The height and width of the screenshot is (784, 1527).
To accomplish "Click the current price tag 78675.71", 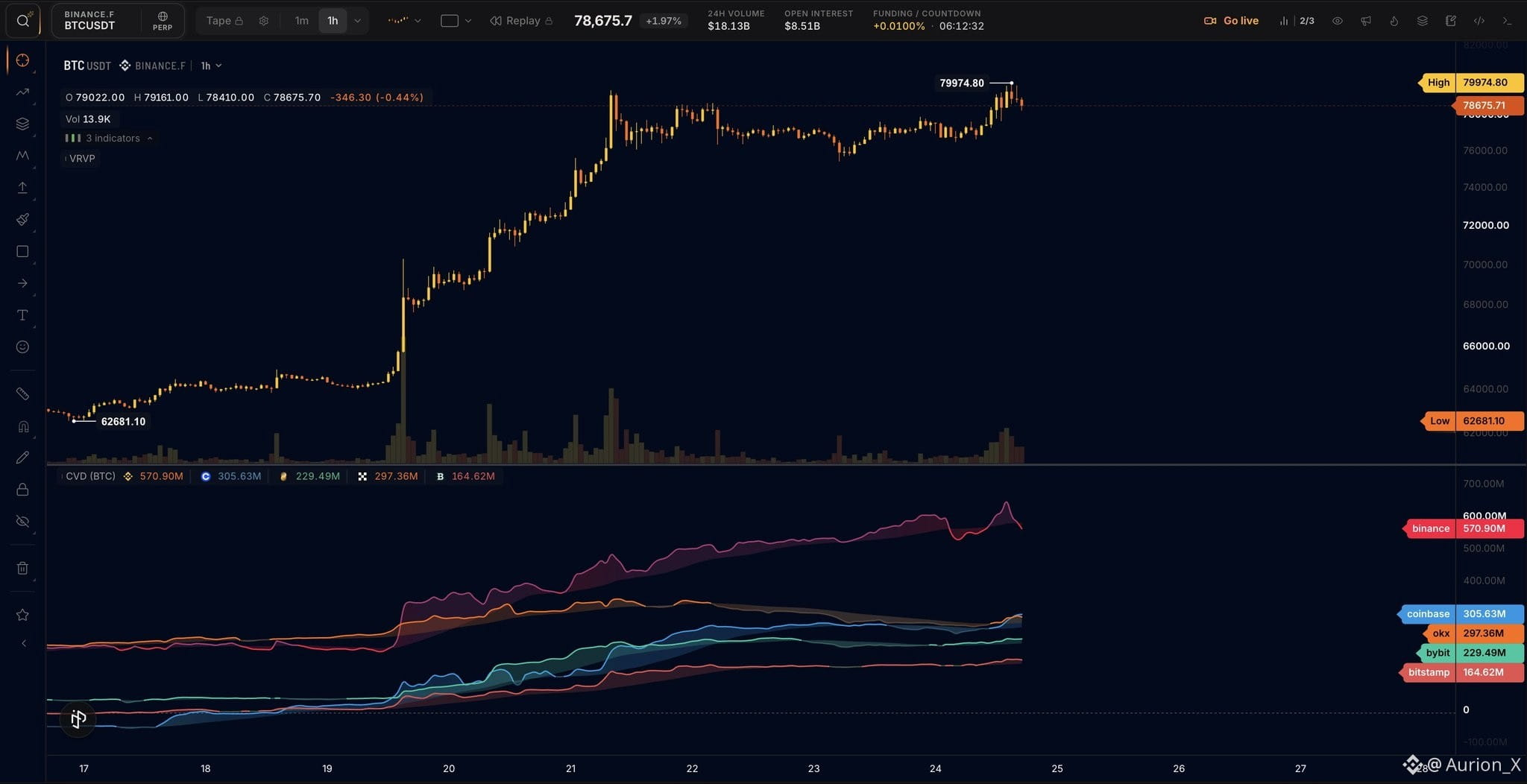I will [1488, 106].
